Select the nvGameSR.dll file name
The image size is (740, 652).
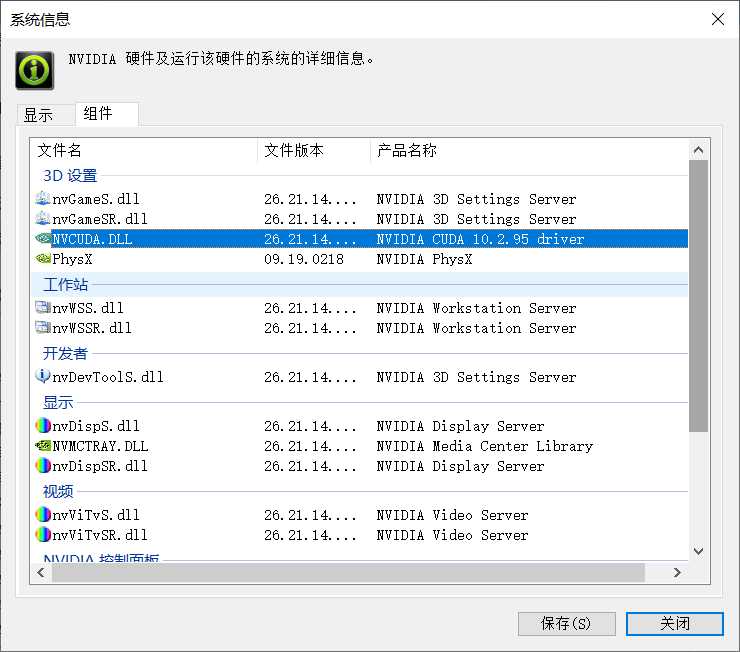pos(100,219)
